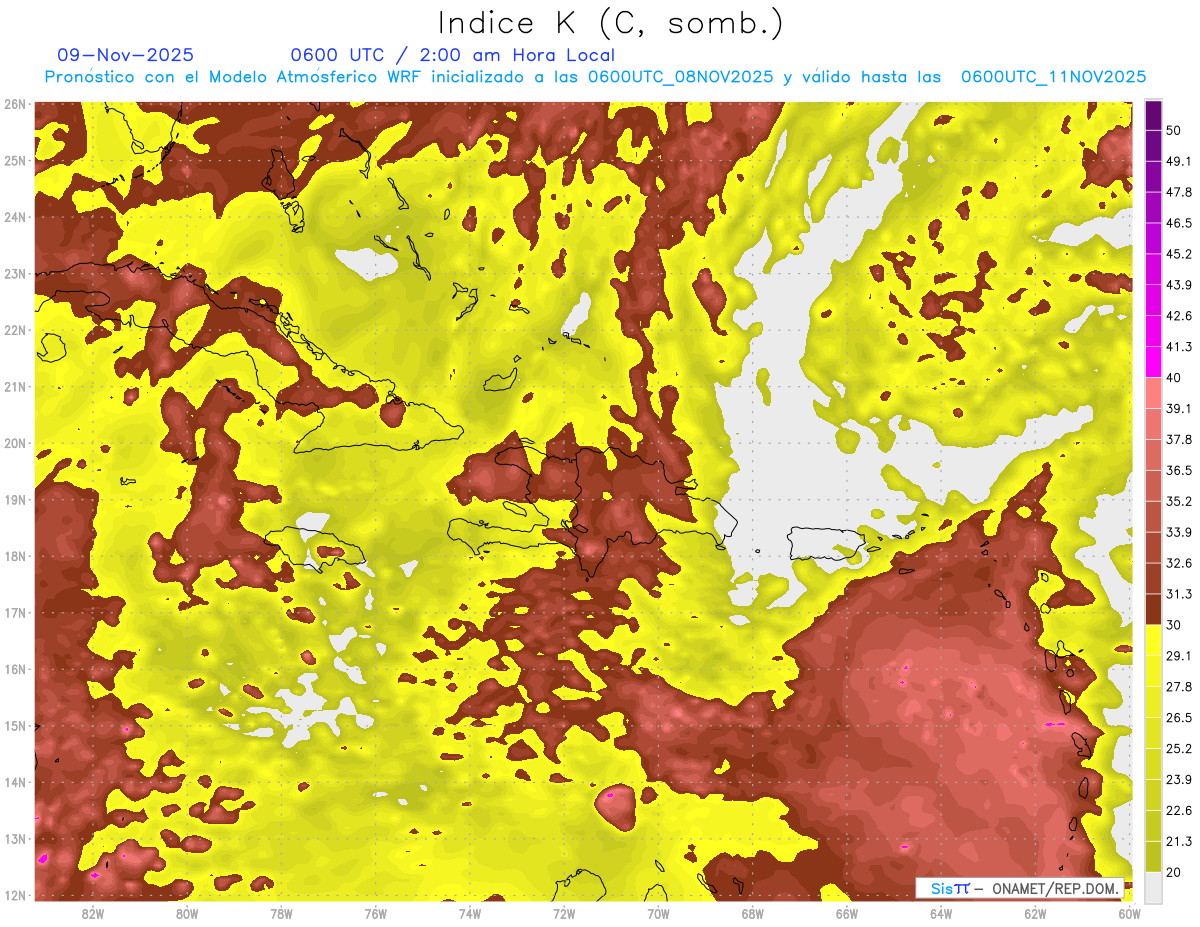Click the latitude label '12N'
This screenshot has height=927, width=1200.
pyautogui.click(x=15, y=895)
